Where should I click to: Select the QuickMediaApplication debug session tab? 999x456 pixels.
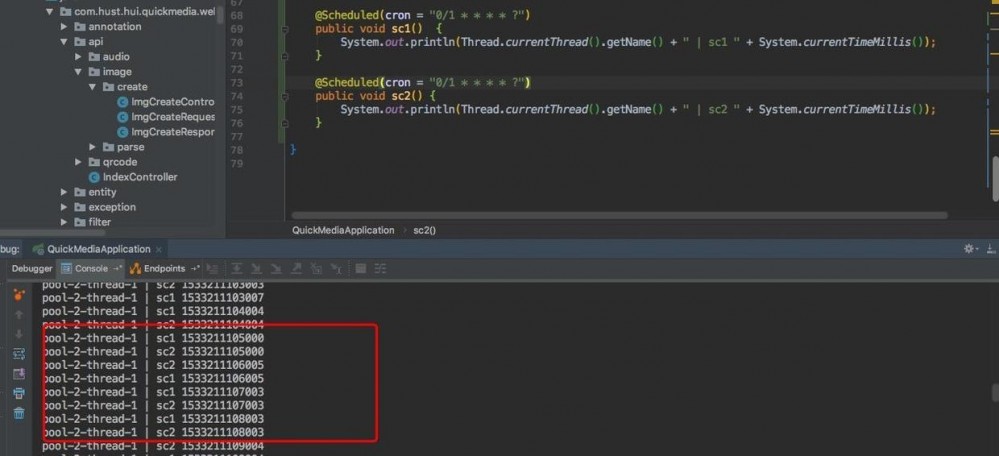(x=97, y=249)
